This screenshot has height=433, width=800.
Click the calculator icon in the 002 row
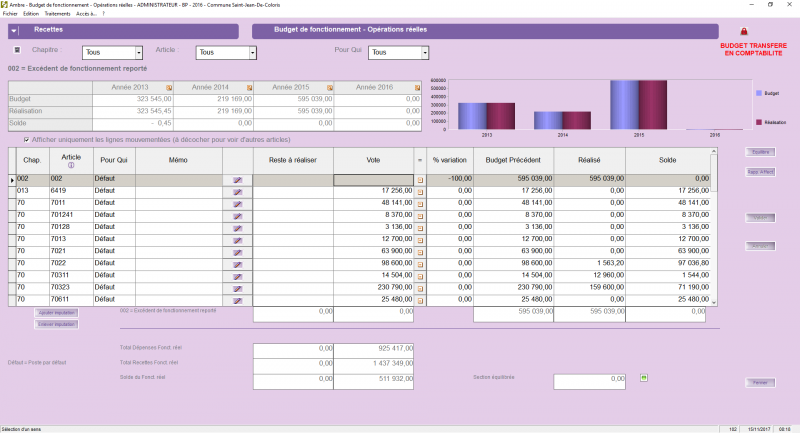(x=420, y=180)
